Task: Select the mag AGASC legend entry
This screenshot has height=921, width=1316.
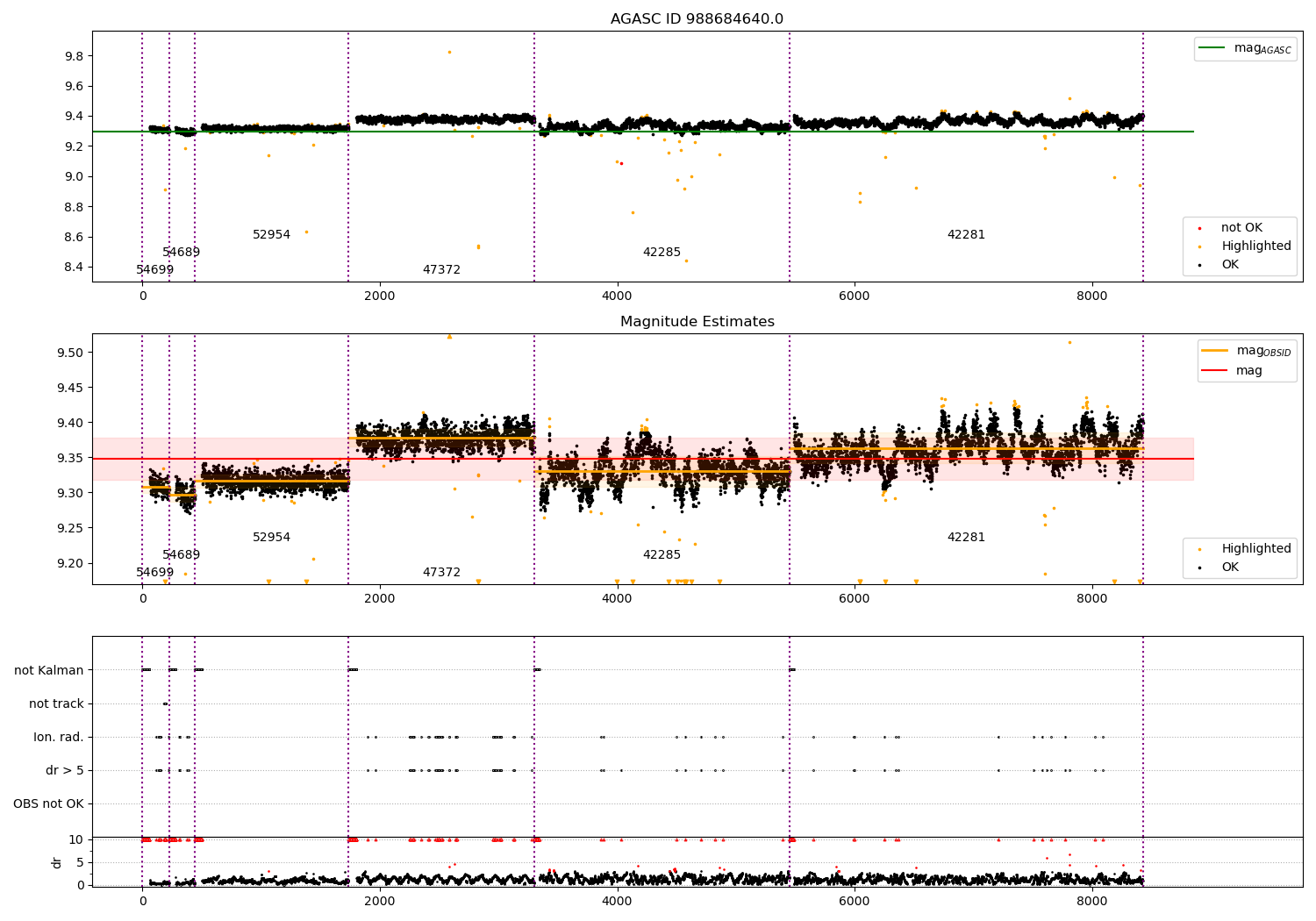Action: [1245, 48]
